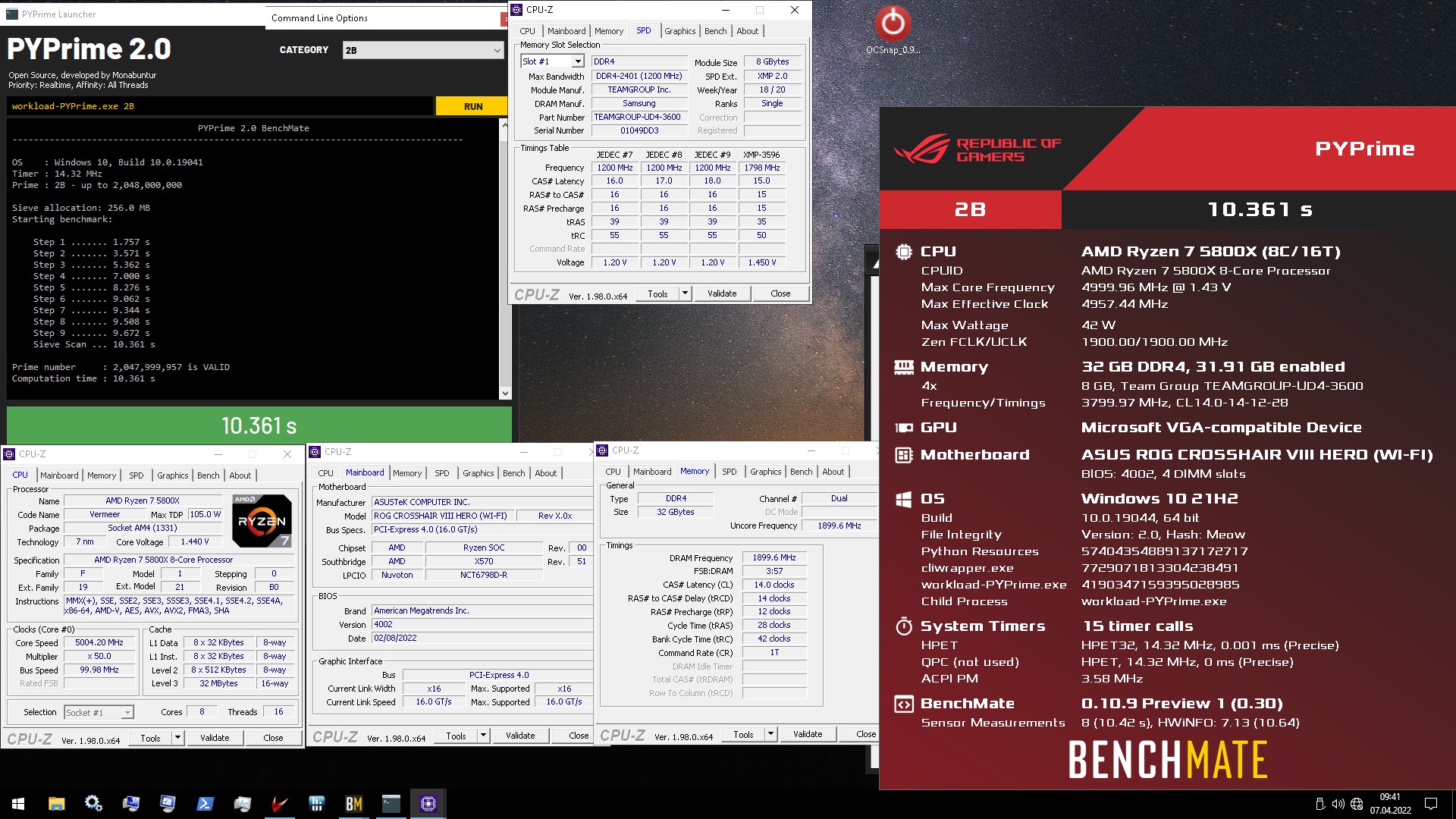This screenshot has width=1456, height=819.
Task: Expand Tools arrow in the CPU-tab CPU-Z window
Action: (177, 738)
